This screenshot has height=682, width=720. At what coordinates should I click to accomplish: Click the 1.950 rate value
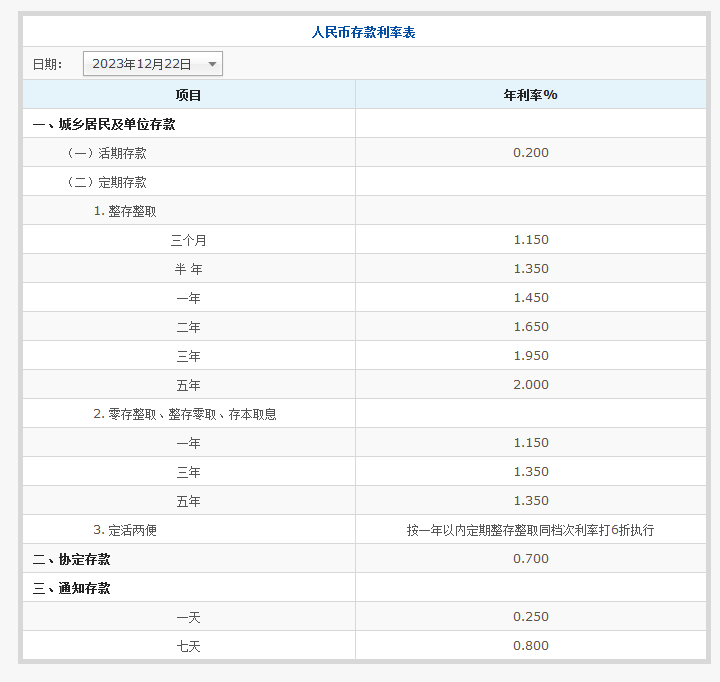[531, 355]
